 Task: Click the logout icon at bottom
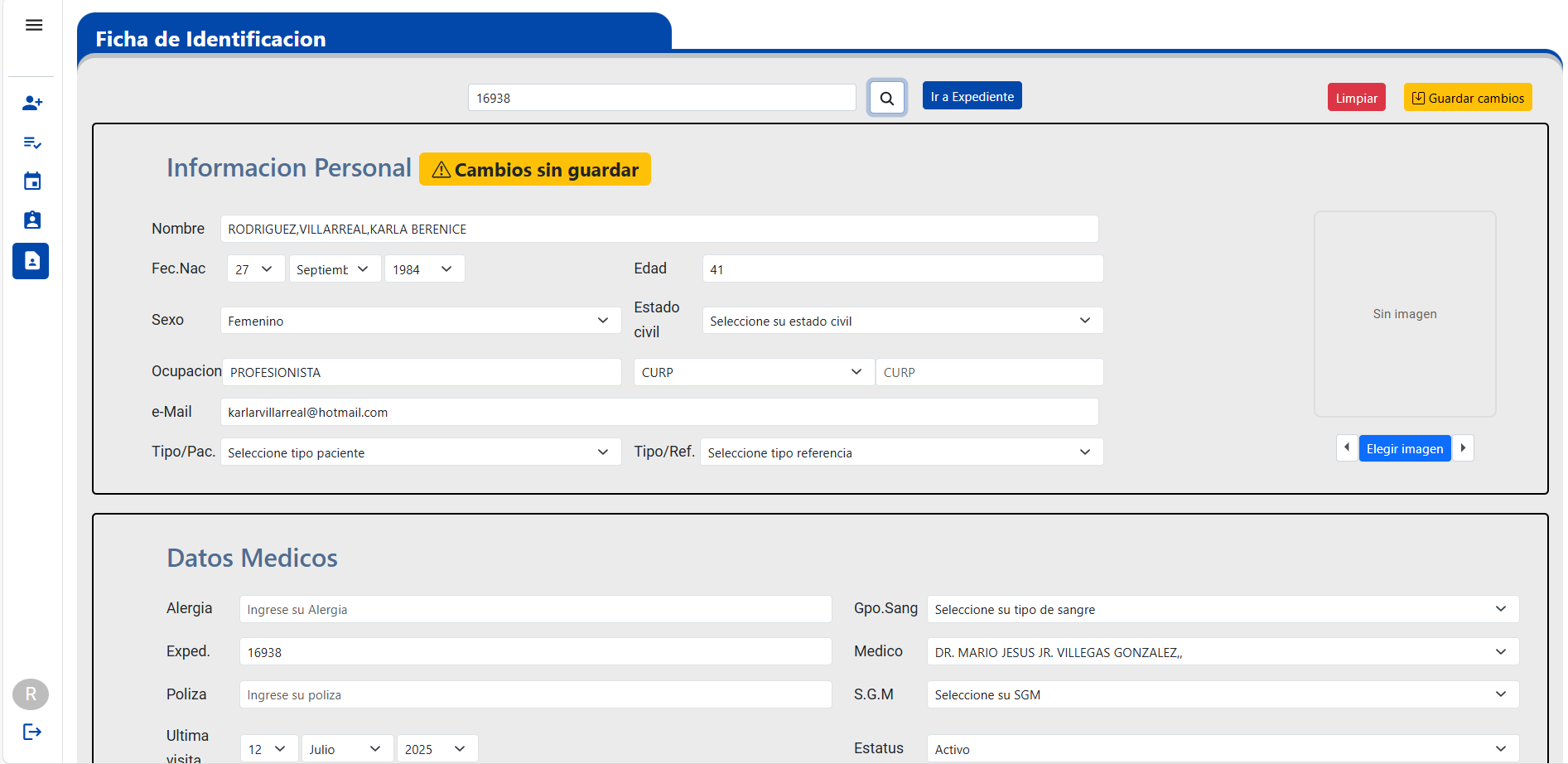[31, 732]
